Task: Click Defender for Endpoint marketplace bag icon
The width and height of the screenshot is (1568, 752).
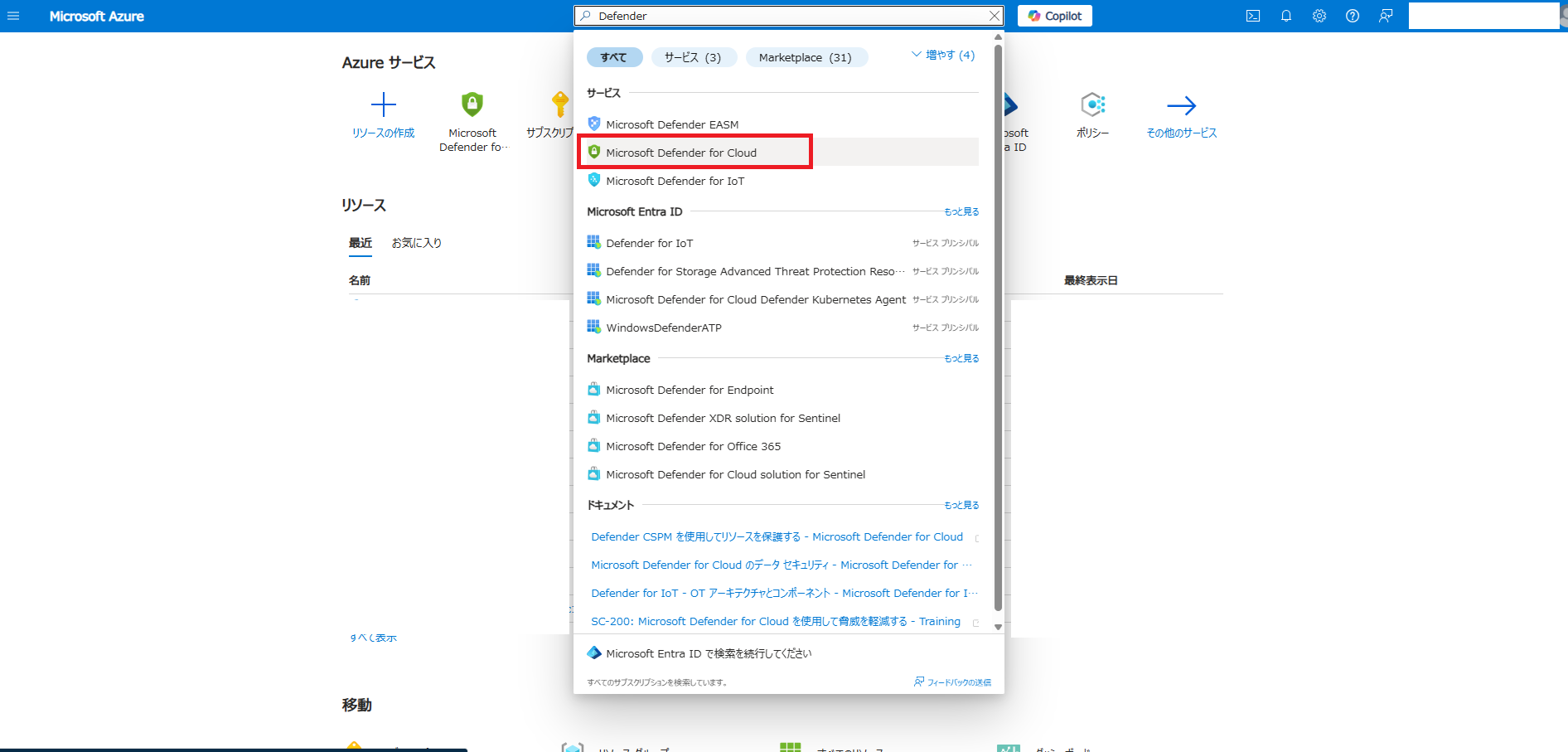Action: coord(593,389)
